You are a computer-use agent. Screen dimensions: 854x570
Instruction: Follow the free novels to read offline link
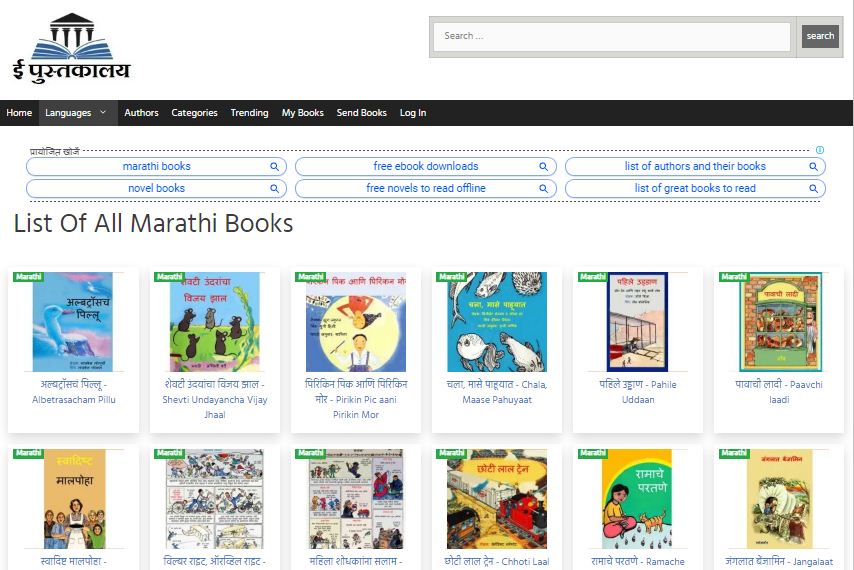[x=426, y=189]
